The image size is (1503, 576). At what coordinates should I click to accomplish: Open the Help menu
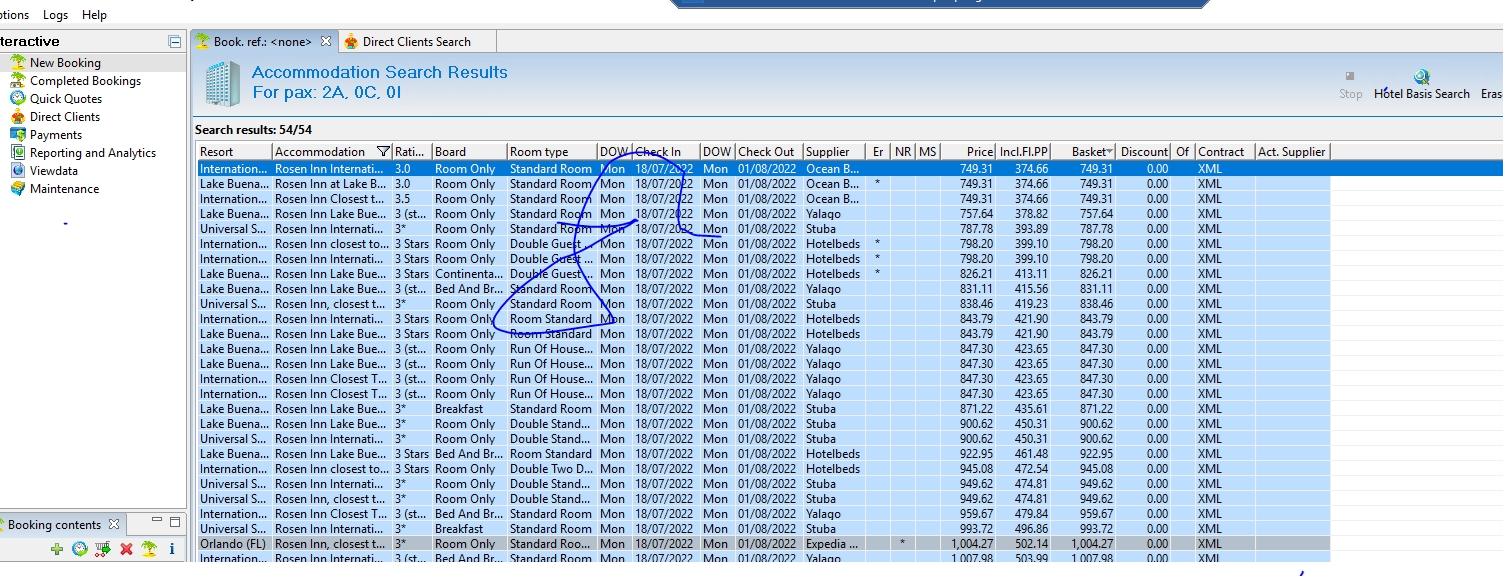coord(94,15)
